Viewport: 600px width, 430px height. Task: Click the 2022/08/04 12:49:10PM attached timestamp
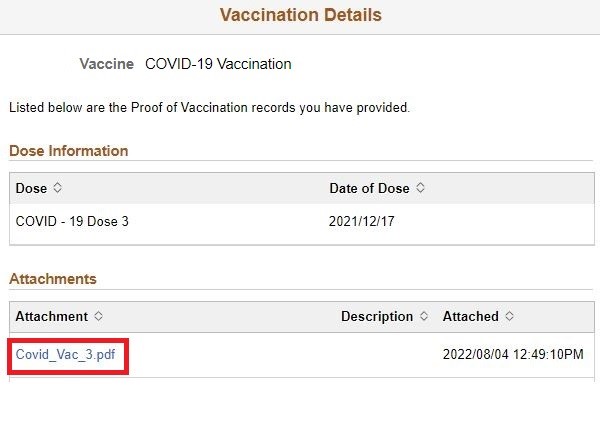513,355
